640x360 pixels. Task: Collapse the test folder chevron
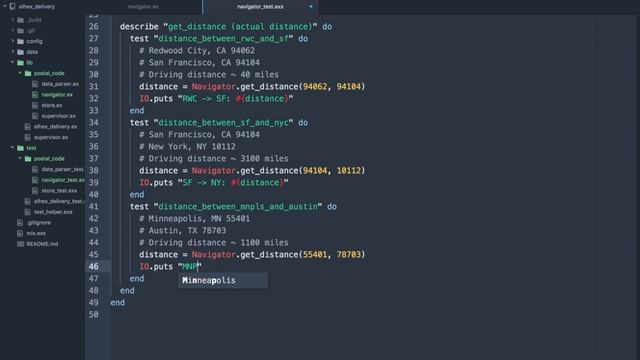13,148
